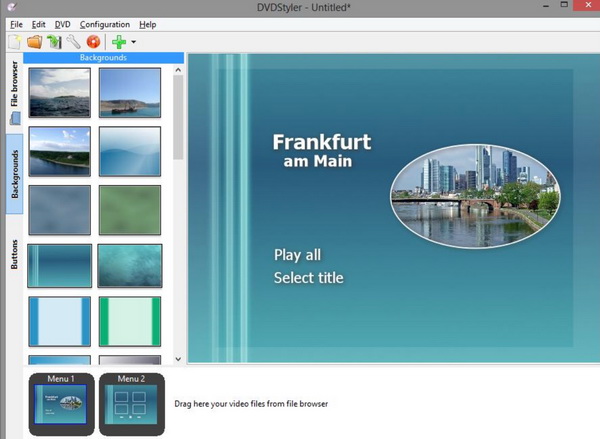Click the green plus Add icon
600x439 pixels.
point(119,43)
